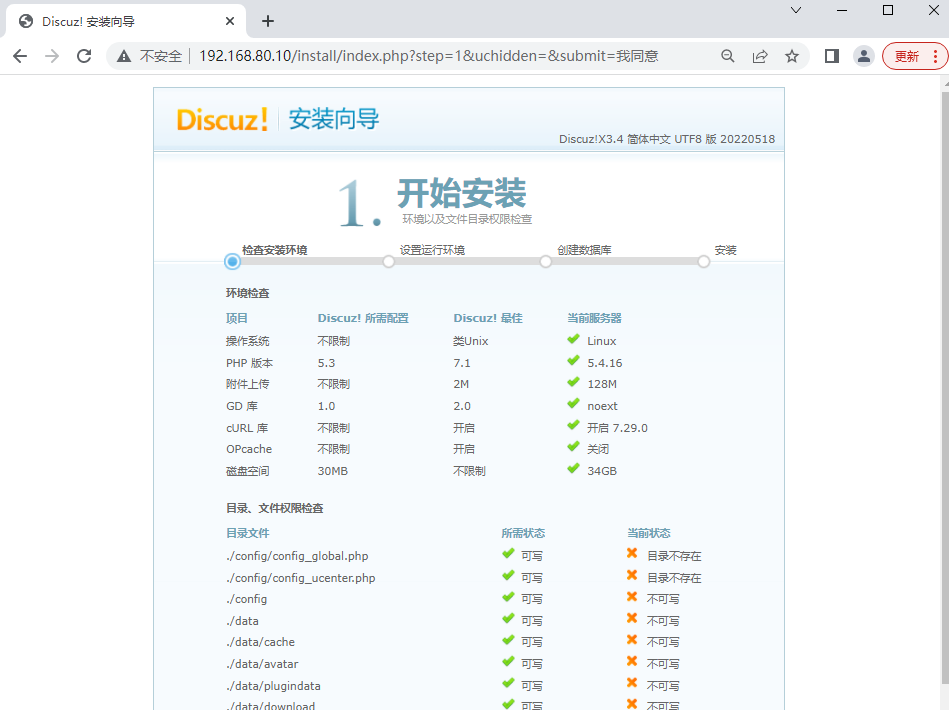This screenshot has width=949, height=710.
Task: Click the green check beside Linux
Action: coord(573,340)
